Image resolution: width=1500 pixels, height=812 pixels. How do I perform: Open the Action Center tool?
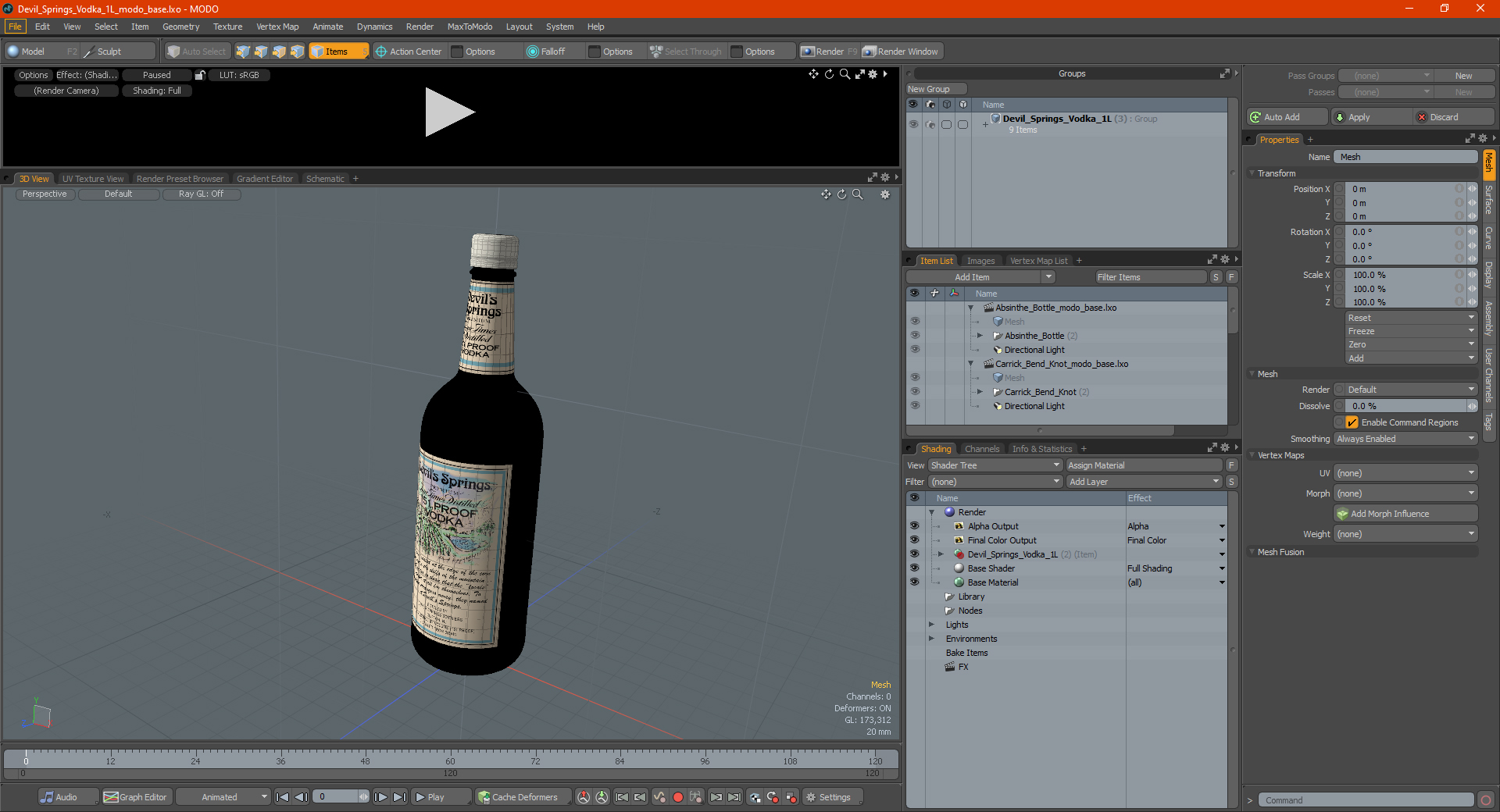pyautogui.click(x=409, y=52)
